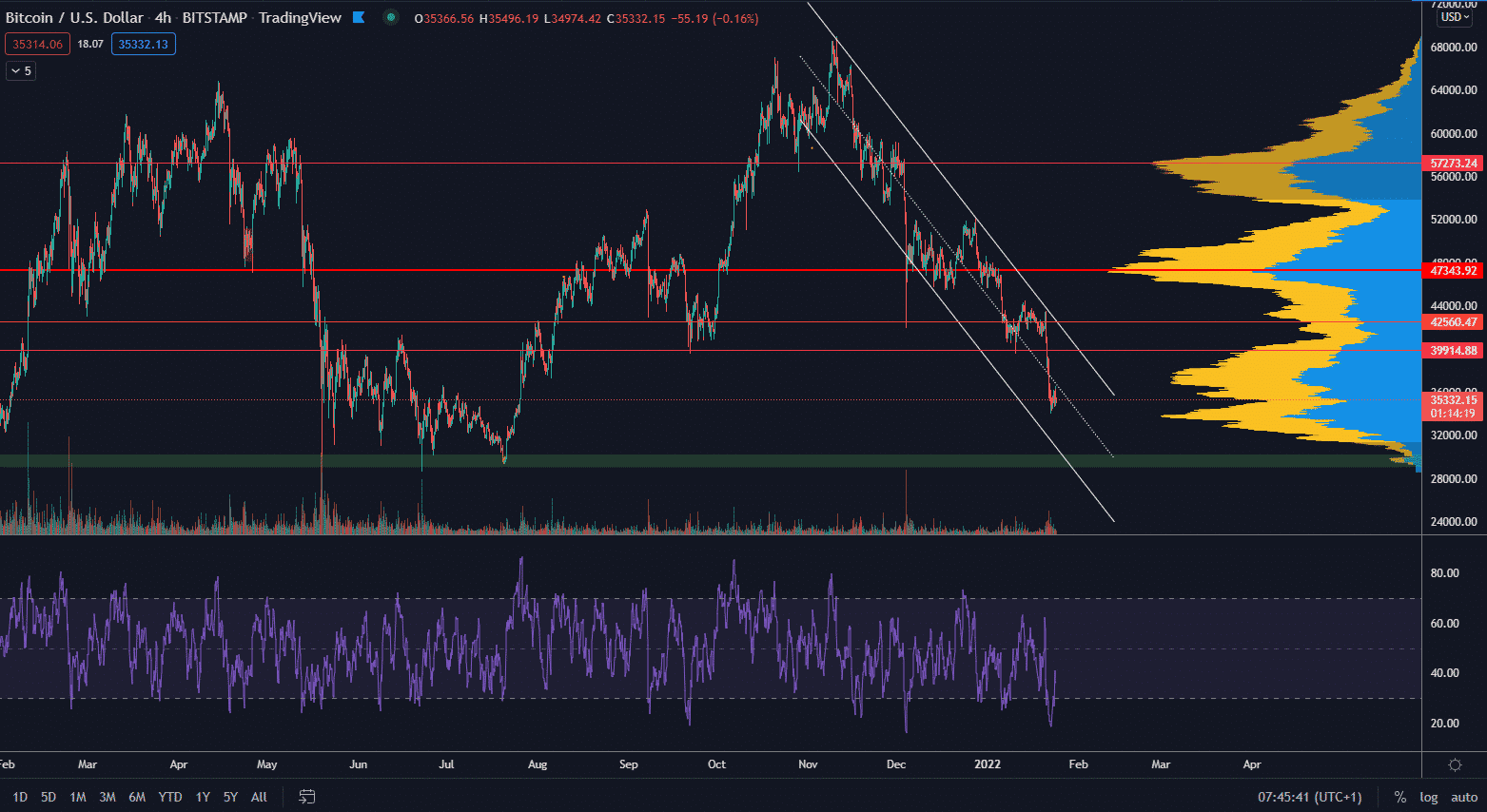
Task: Open timezone menu showing 07:45:41 (UTC+1)
Action: pos(1309,797)
